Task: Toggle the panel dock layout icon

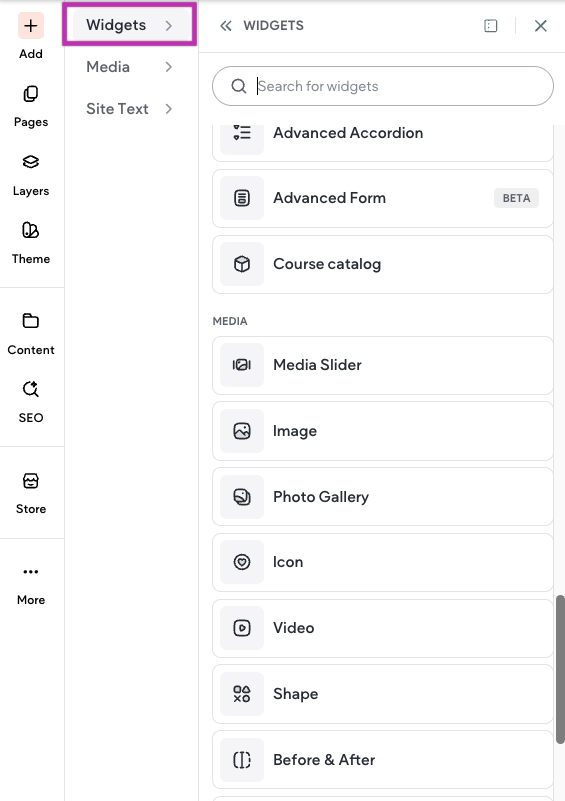Action: (x=490, y=26)
